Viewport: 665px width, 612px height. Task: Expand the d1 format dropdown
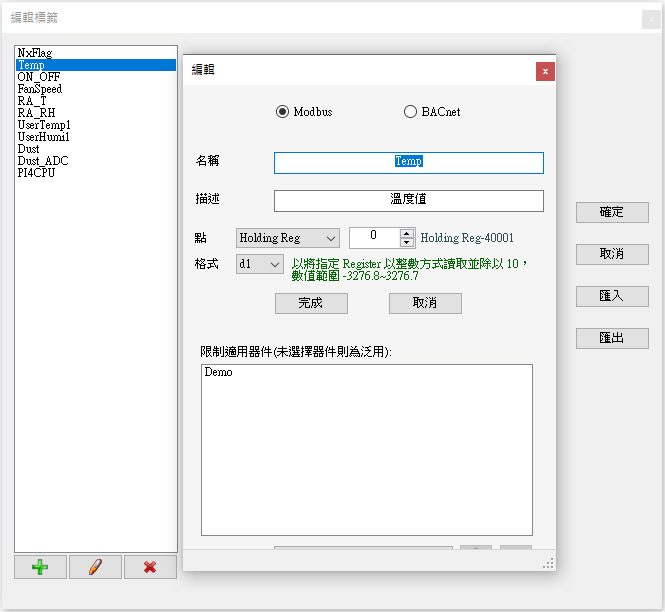click(260, 264)
